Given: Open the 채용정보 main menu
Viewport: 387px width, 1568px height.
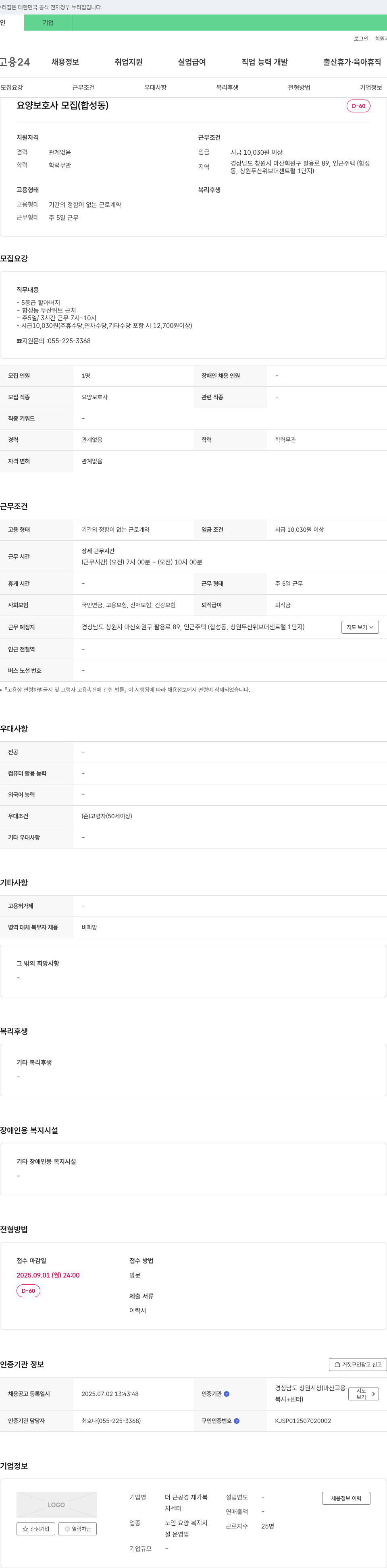Looking at the screenshot, I should click(65, 62).
